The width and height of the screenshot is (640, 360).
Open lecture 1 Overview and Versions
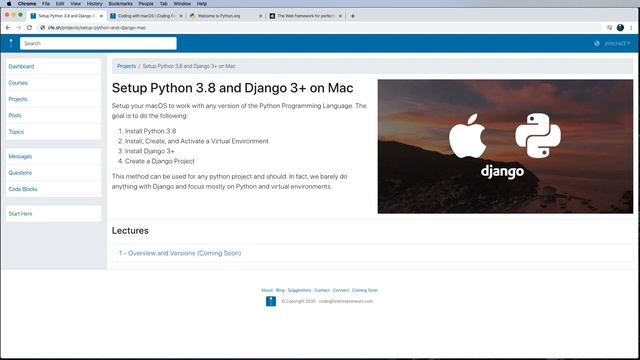coord(180,253)
